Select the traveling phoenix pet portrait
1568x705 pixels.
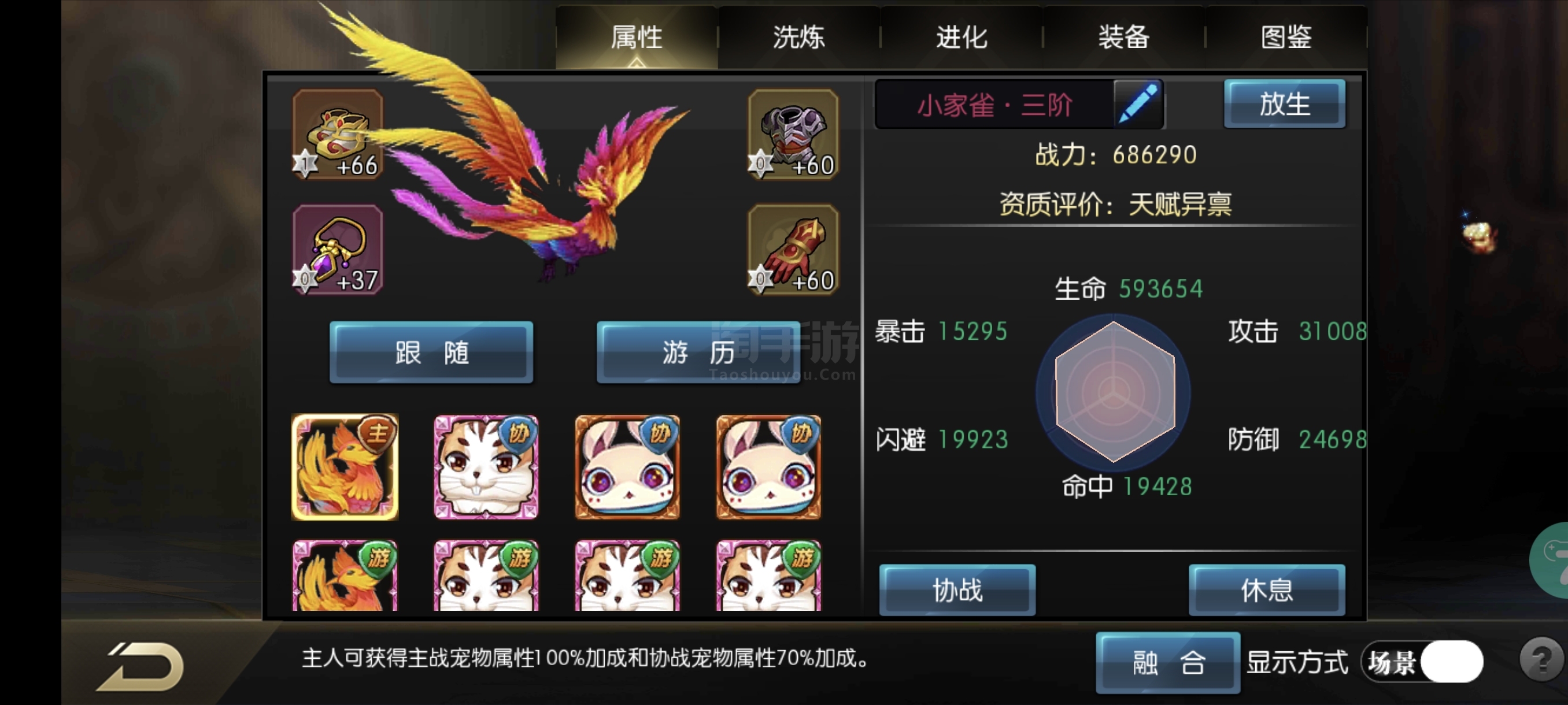(x=345, y=576)
